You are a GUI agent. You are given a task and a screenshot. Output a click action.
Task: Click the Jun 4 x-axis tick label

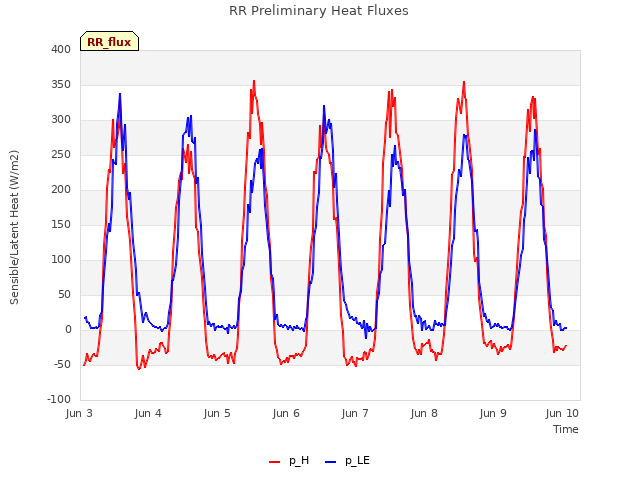(148, 413)
